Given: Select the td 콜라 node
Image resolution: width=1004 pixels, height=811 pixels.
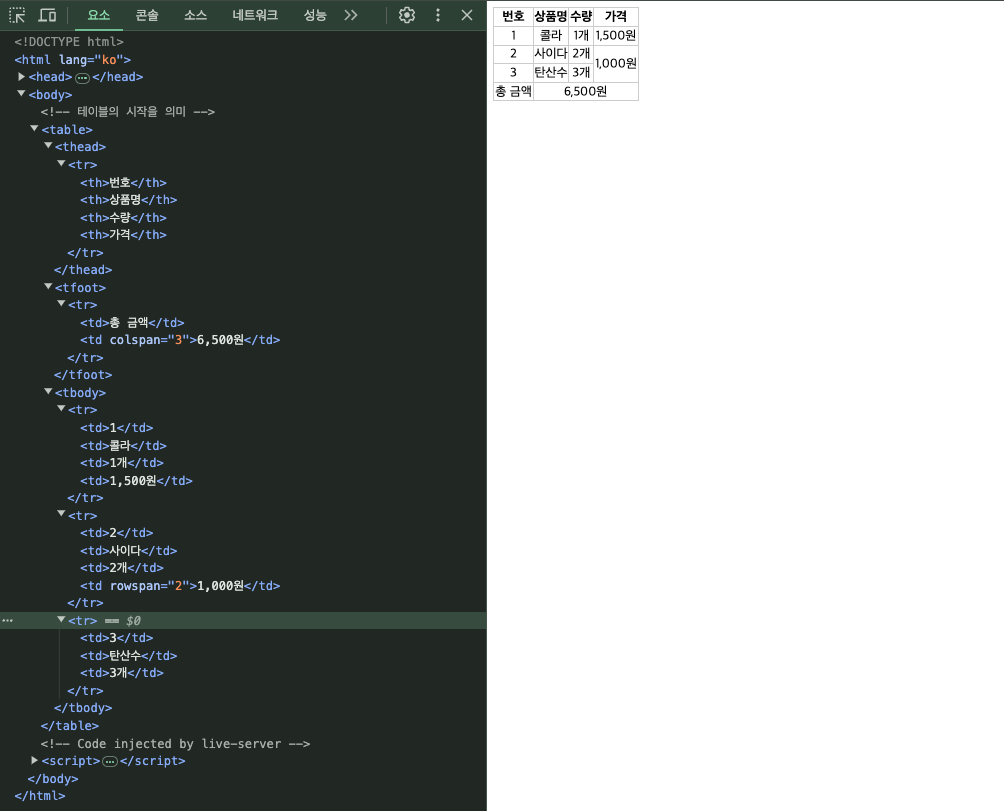Looking at the screenshot, I should pos(123,446).
